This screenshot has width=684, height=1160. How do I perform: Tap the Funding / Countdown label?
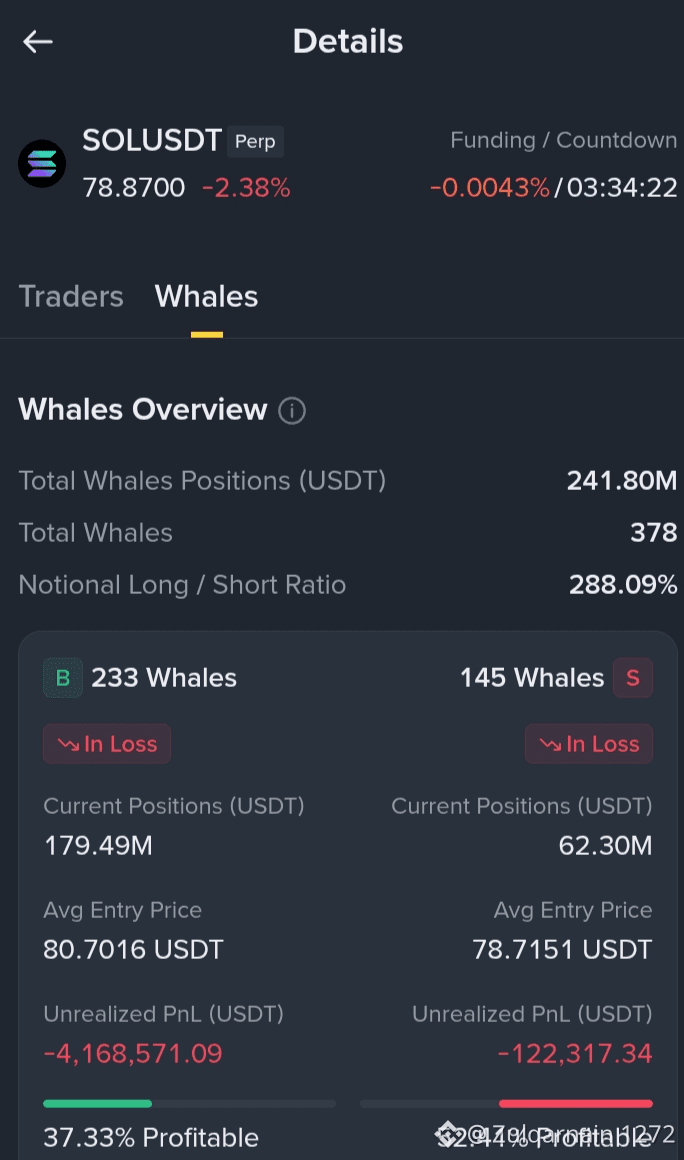(563, 140)
